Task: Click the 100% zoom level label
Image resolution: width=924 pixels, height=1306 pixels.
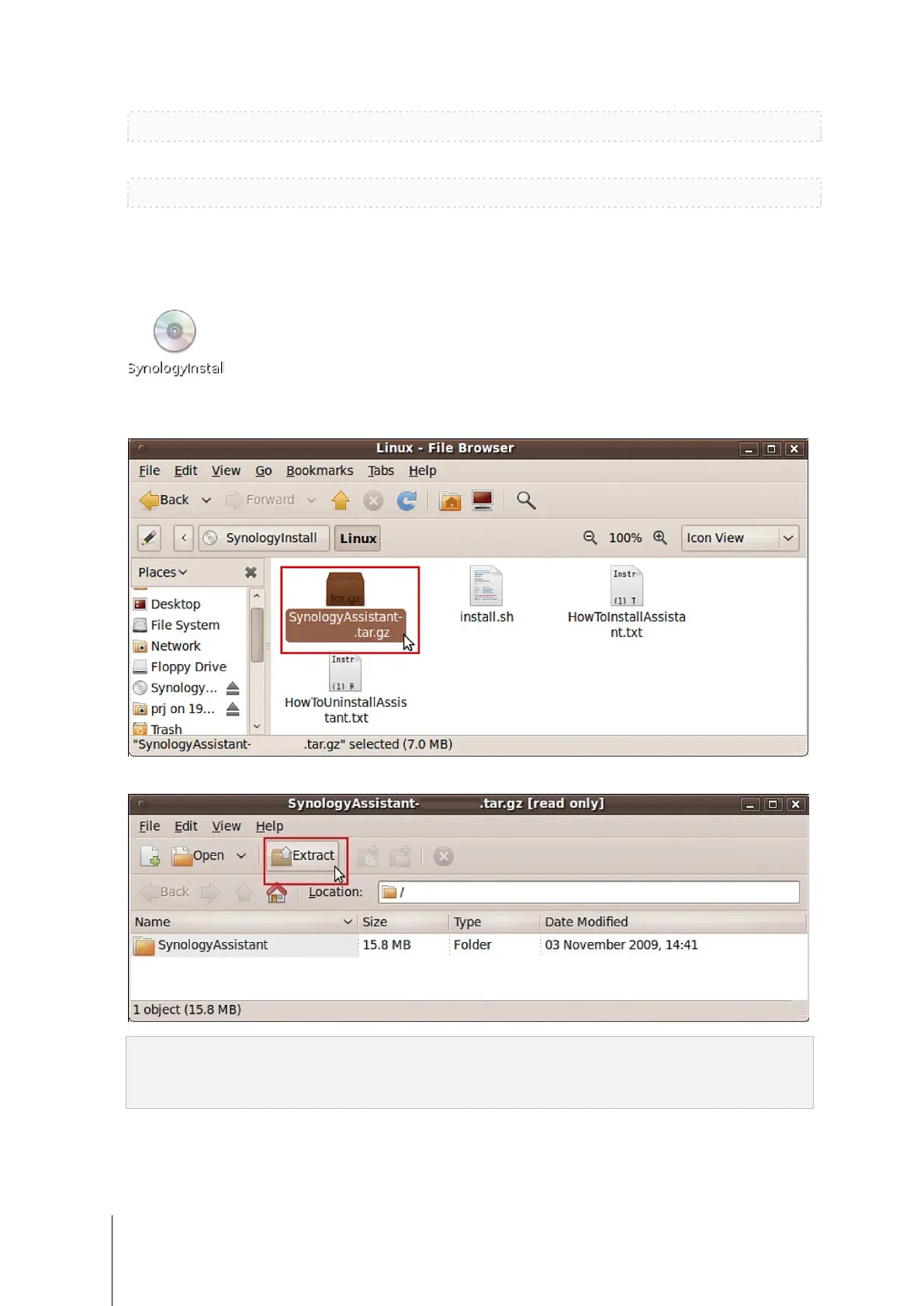Action: point(625,538)
